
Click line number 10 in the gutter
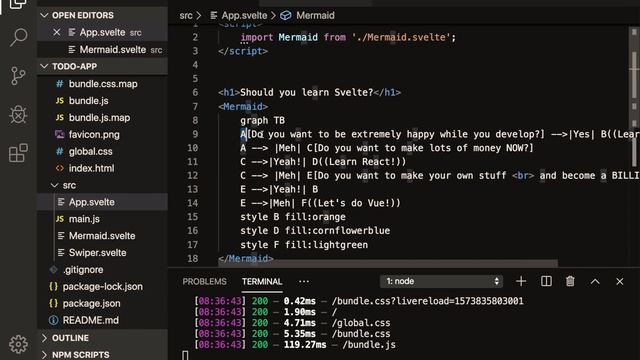click(193, 148)
